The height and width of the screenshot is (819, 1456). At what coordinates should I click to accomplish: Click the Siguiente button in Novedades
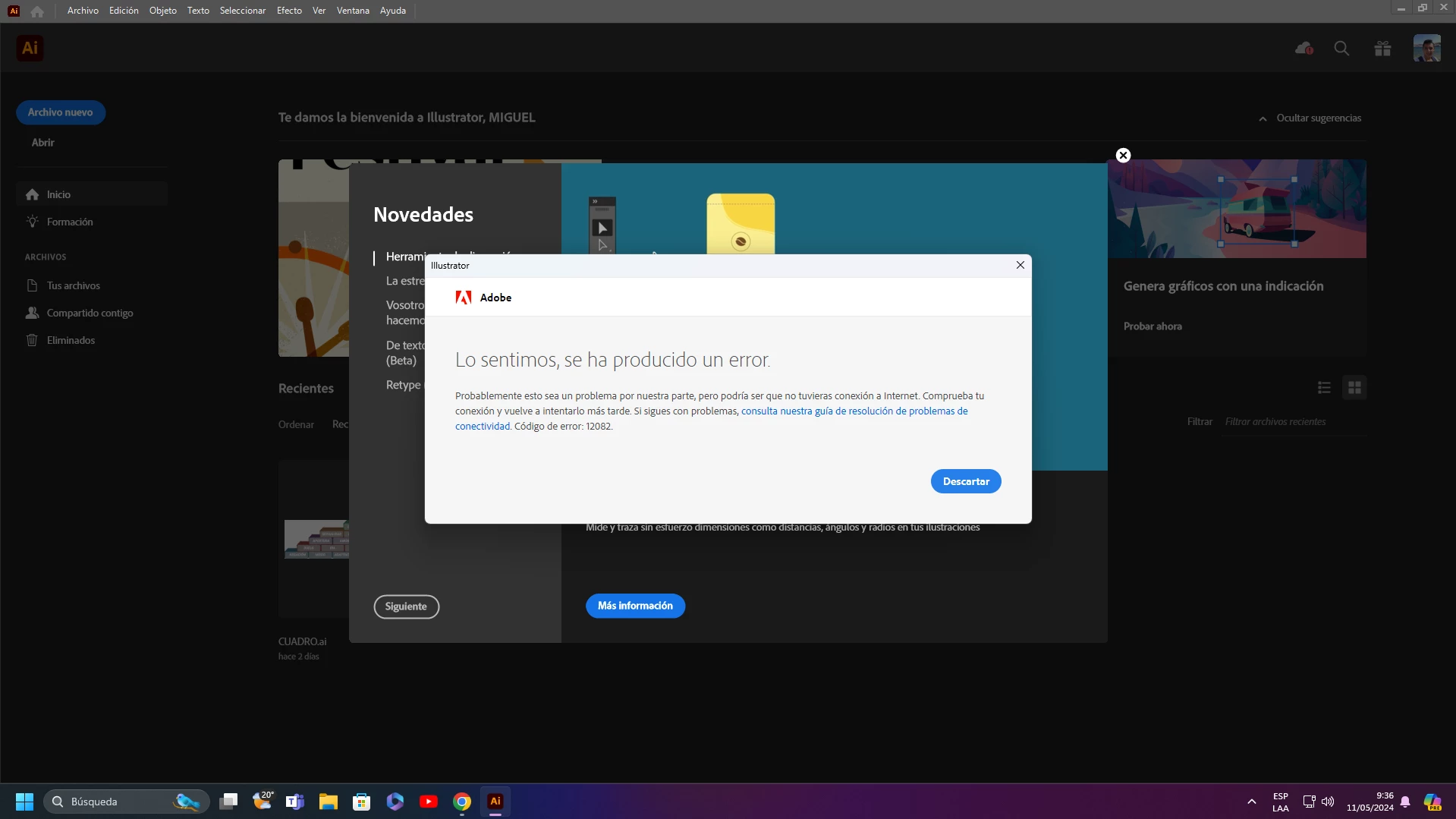click(x=406, y=606)
